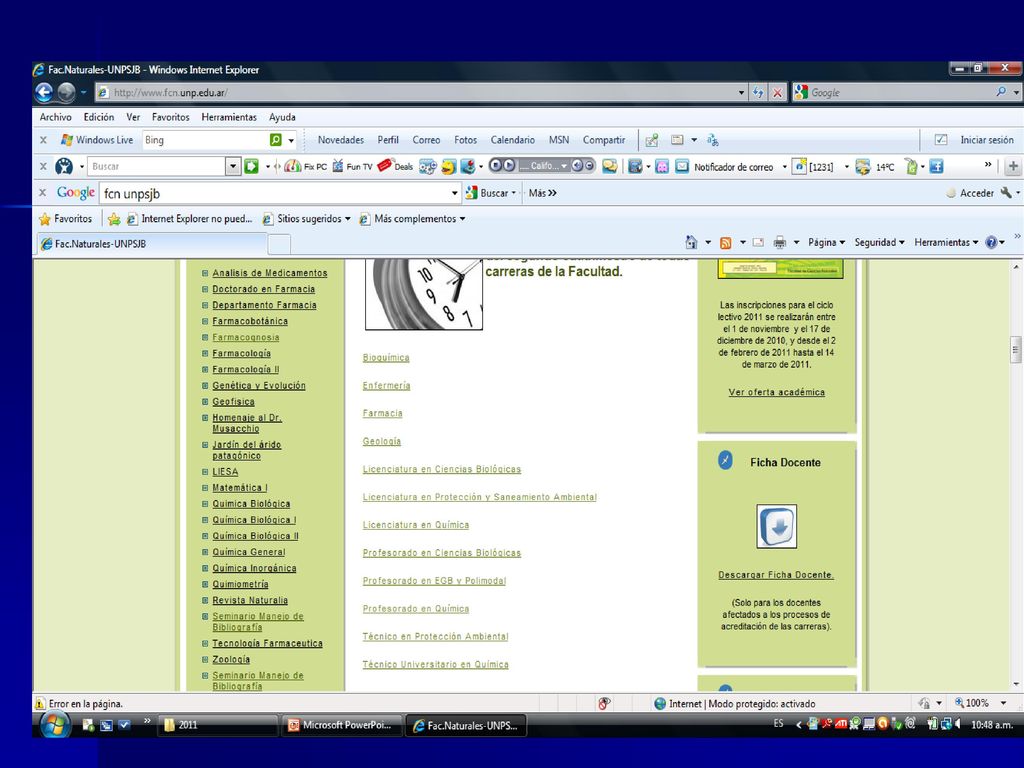Image resolution: width=1024 pixels, height=768 pixels.
Task: Open the Fix PC toolbar tool
Action: pyautogui.click(x=306, y=167)
